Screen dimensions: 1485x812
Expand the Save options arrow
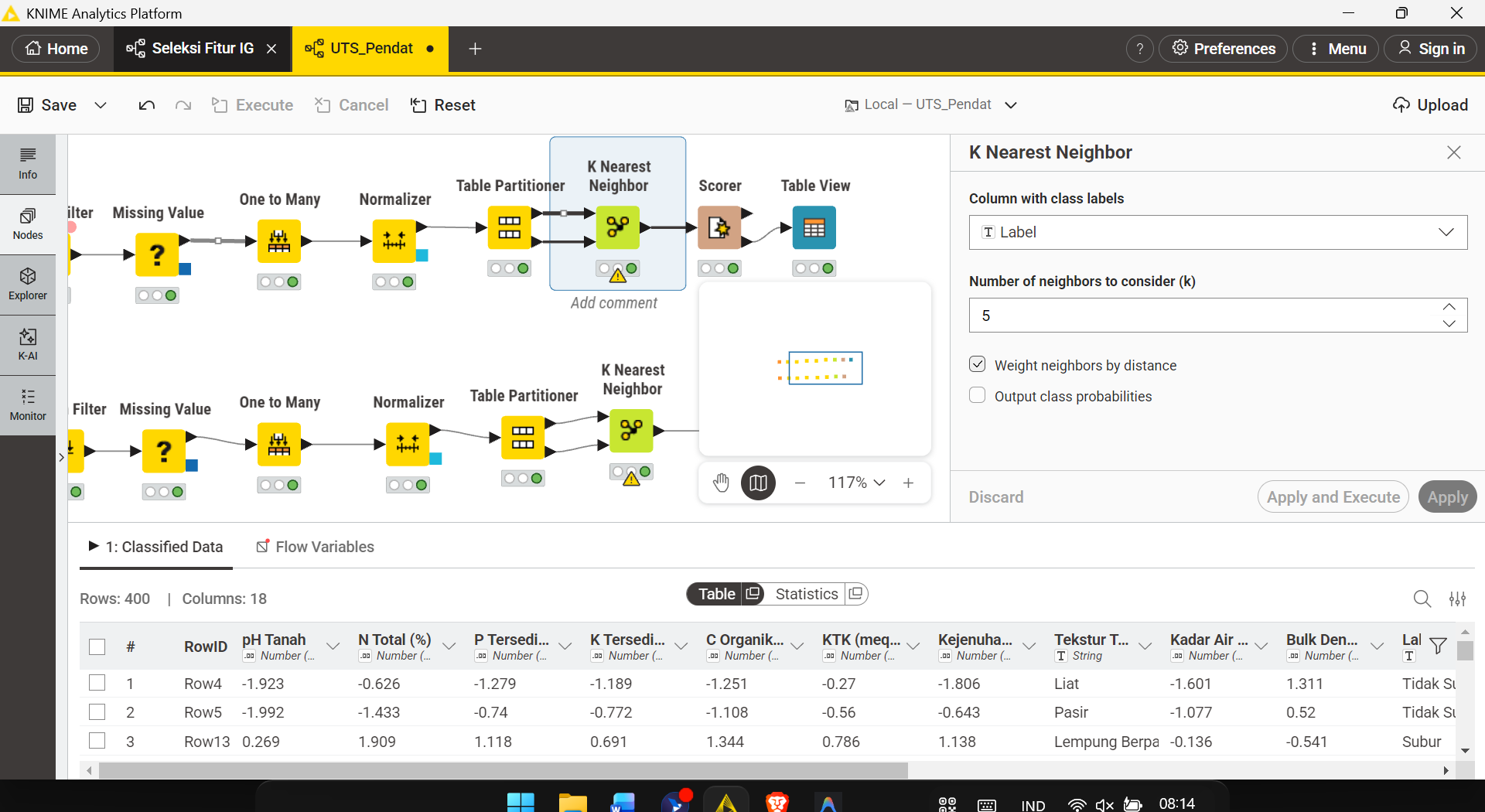101,105
